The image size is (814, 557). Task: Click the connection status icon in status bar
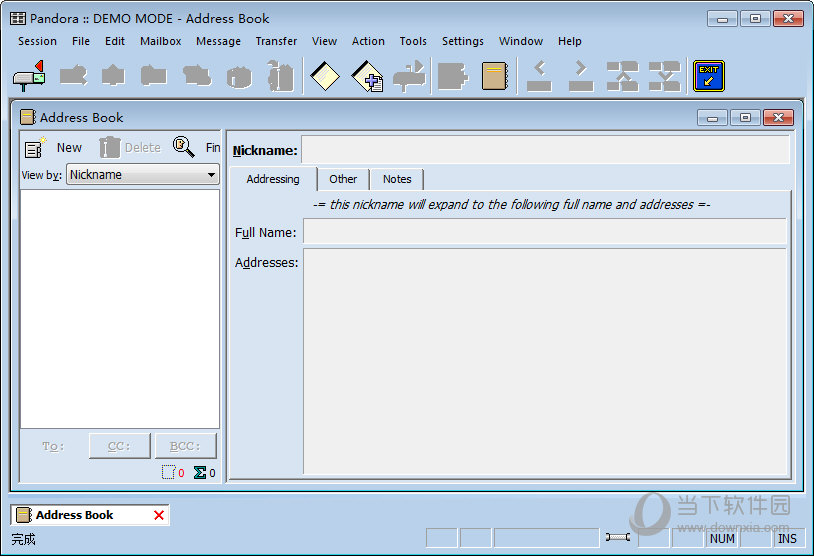pyautogui.click(x=618, y=537)
